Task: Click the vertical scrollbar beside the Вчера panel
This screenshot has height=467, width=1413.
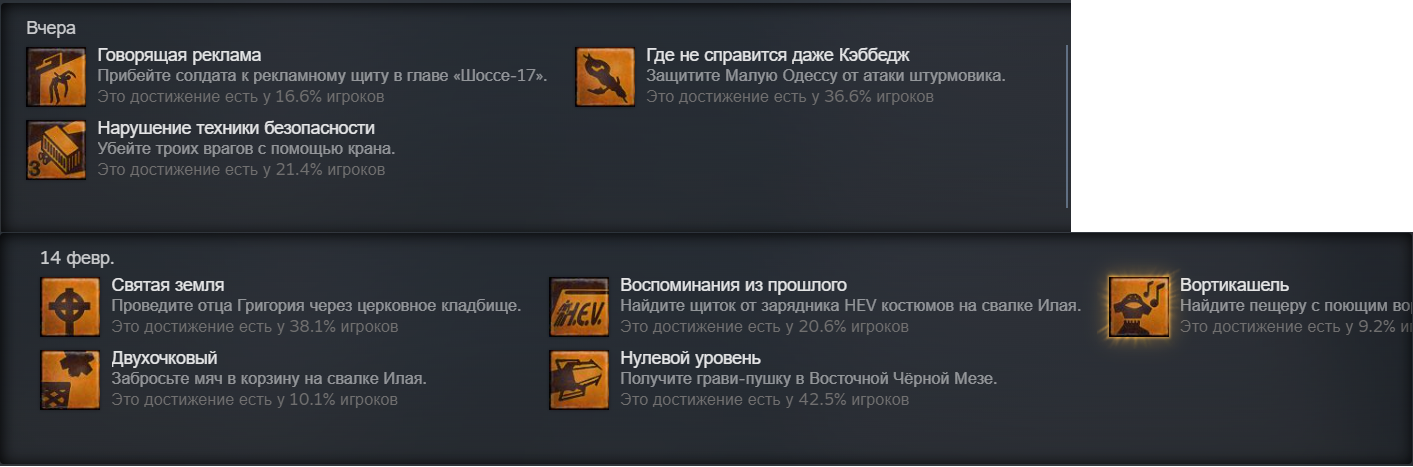Action: 1067,125
